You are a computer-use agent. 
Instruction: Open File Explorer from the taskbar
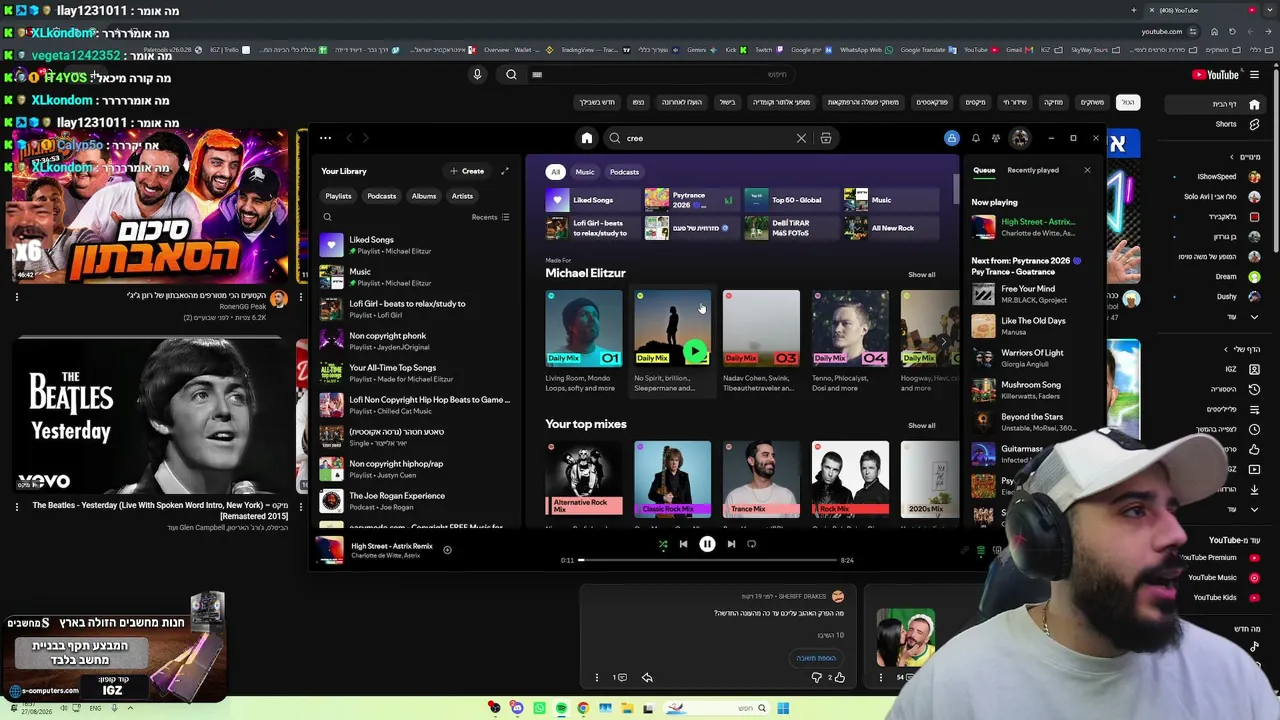627,708
